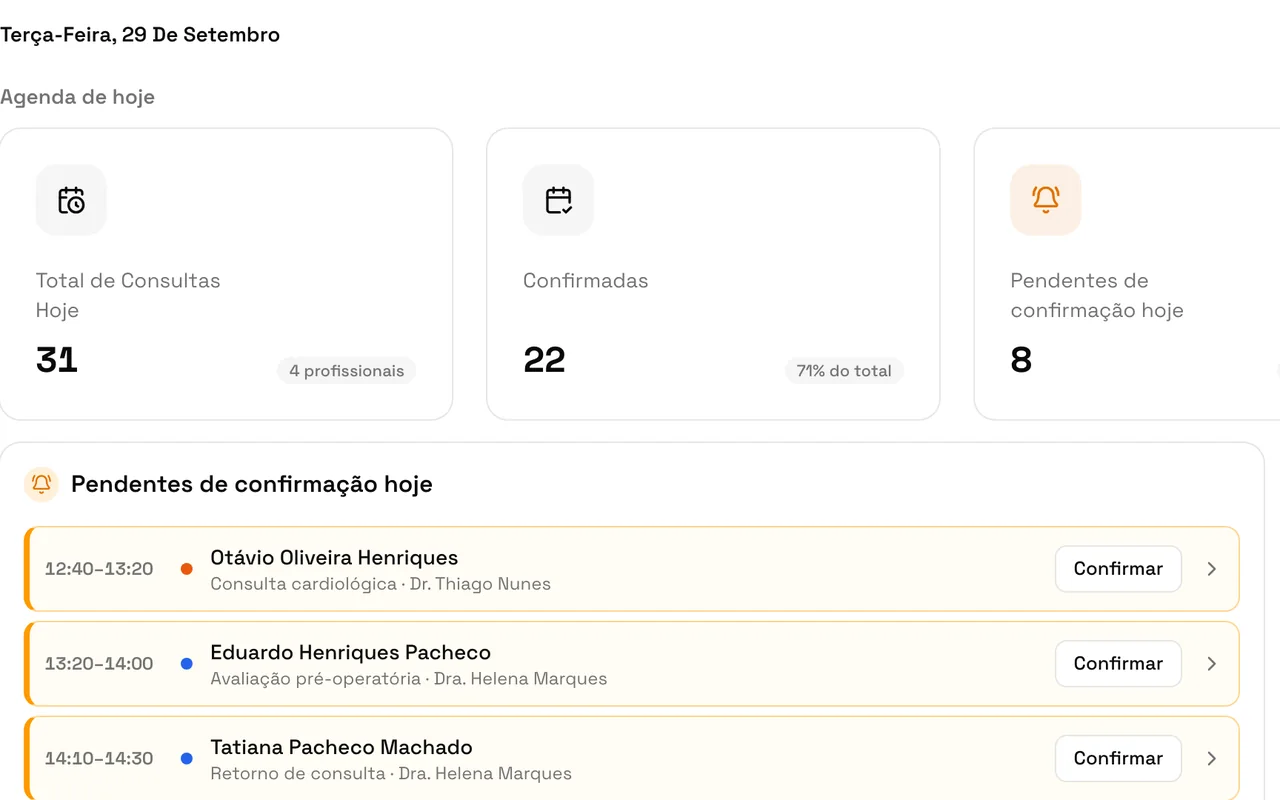Open details chevron for Tatiana Pacheco Machado
This screenshot has height=800, width=1280.
coord(1211,759)
